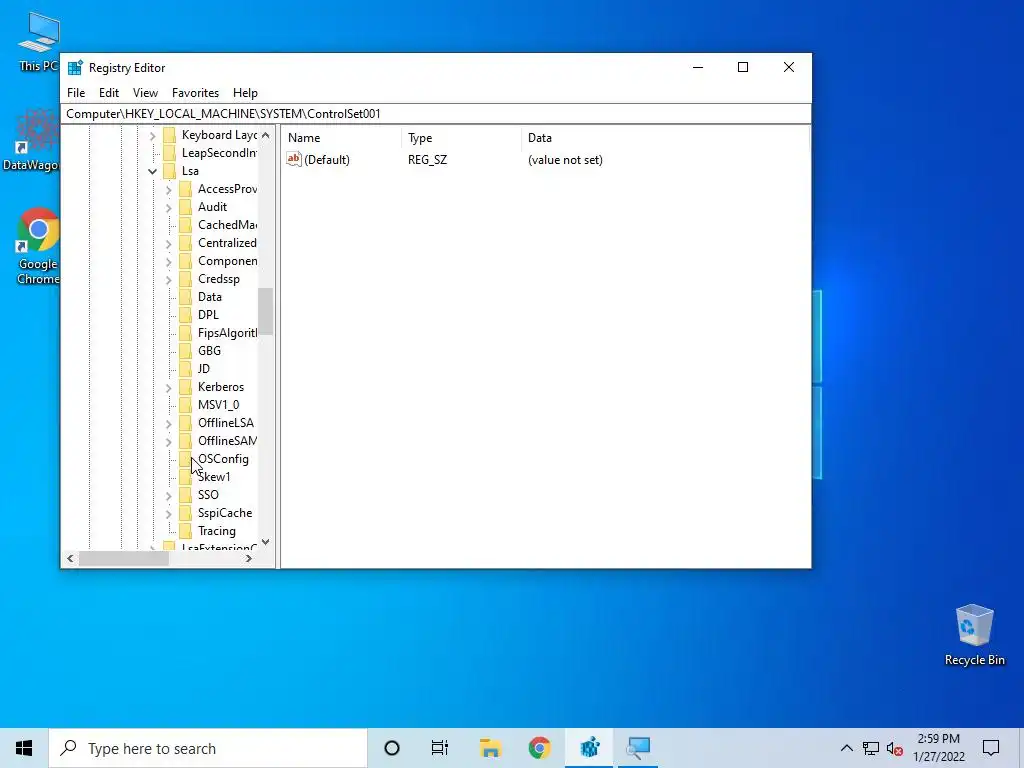Click tree scroll down arrow
Screen dimensions: 1024x768
click(265, 542)
